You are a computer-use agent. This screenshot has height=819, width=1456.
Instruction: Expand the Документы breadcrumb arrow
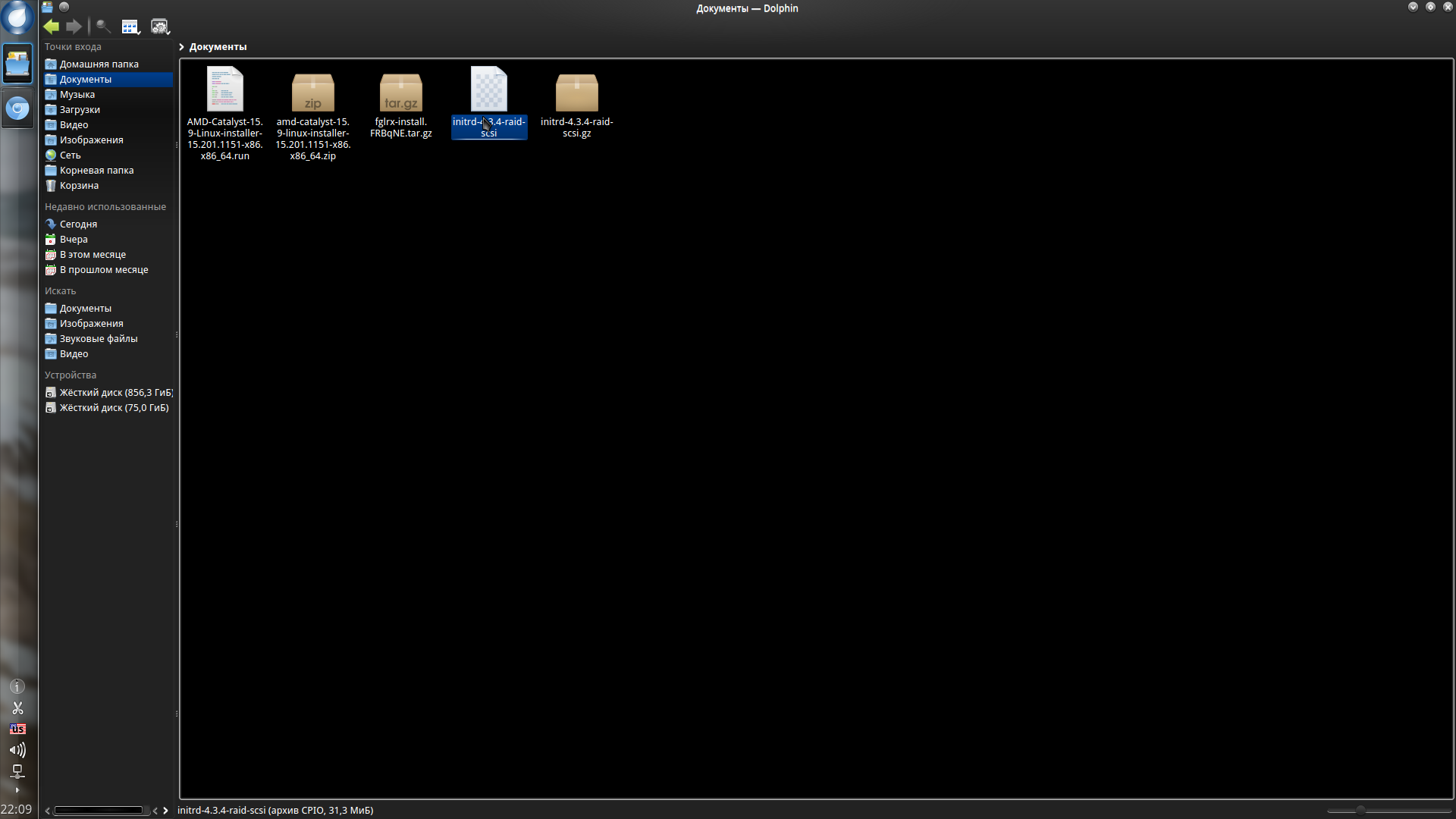coord(182,47)
